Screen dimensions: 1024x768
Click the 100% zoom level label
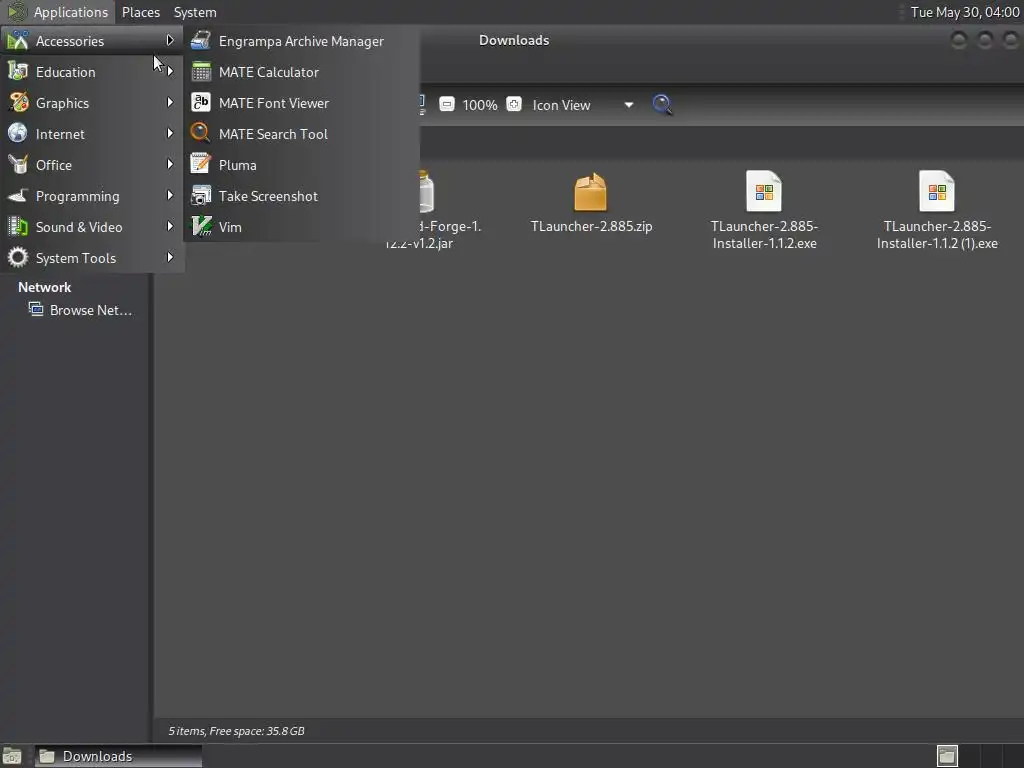(480, 105)
